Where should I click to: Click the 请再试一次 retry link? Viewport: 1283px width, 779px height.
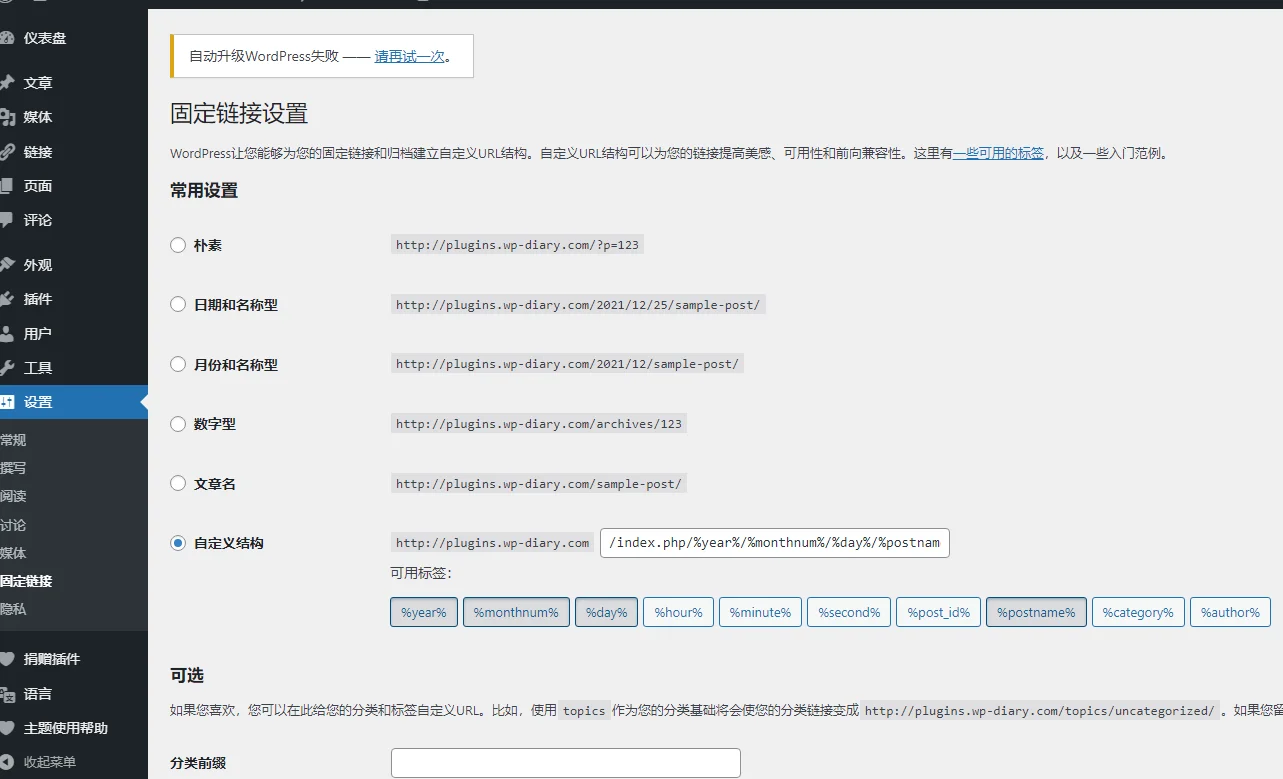pos(411,55)
